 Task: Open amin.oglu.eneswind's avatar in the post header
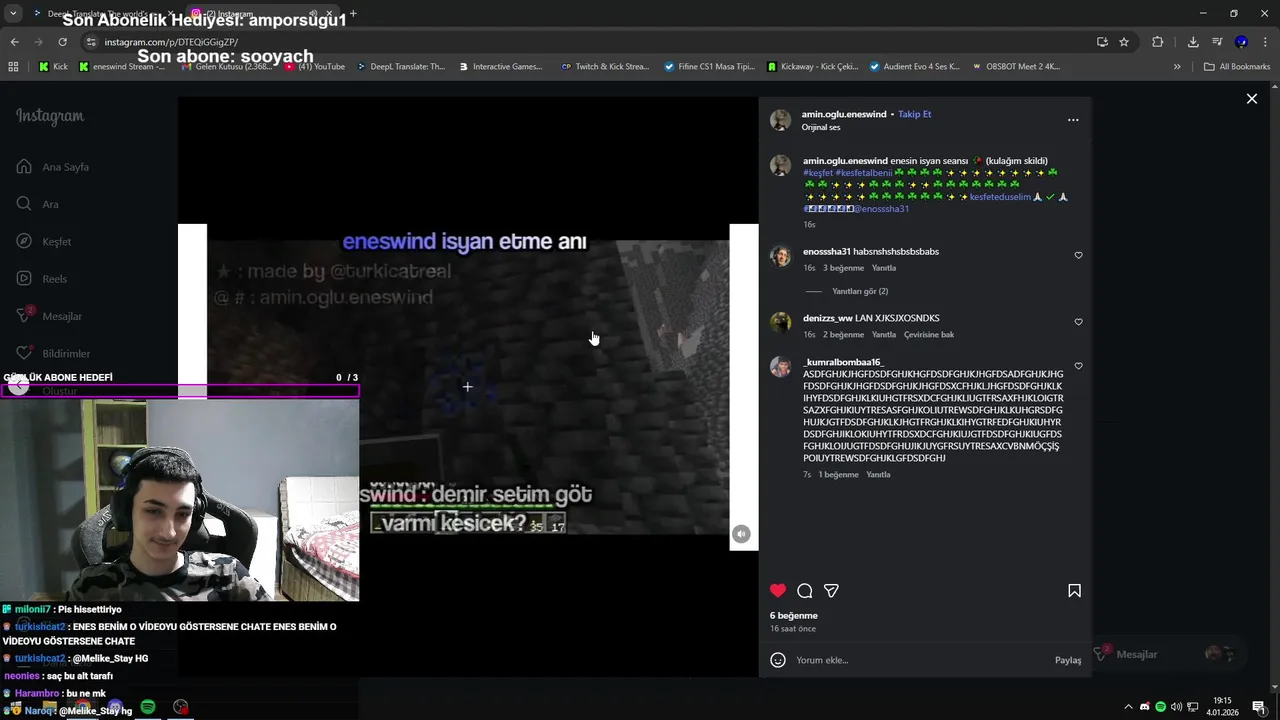click(781, 120)
